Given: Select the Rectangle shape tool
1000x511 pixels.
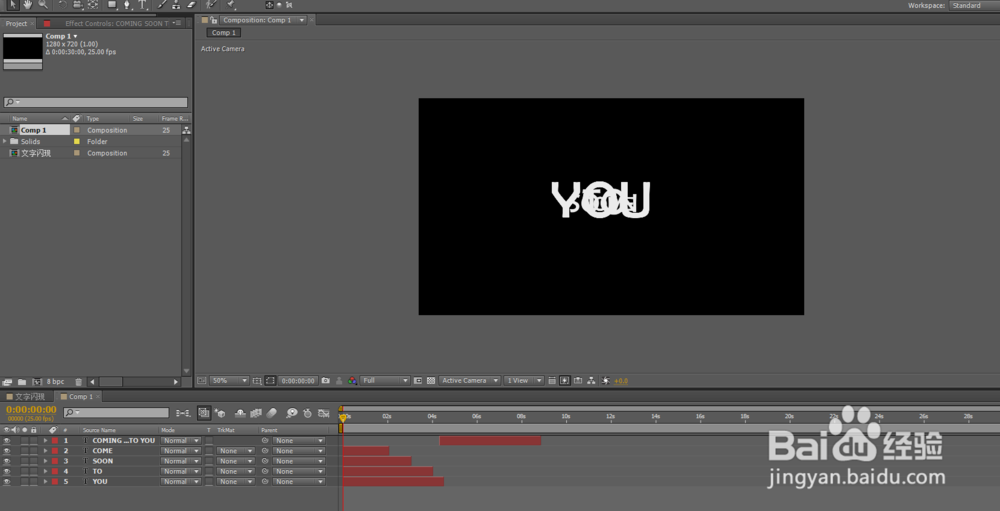Looking at the screenshot, I should click(112, 4).
